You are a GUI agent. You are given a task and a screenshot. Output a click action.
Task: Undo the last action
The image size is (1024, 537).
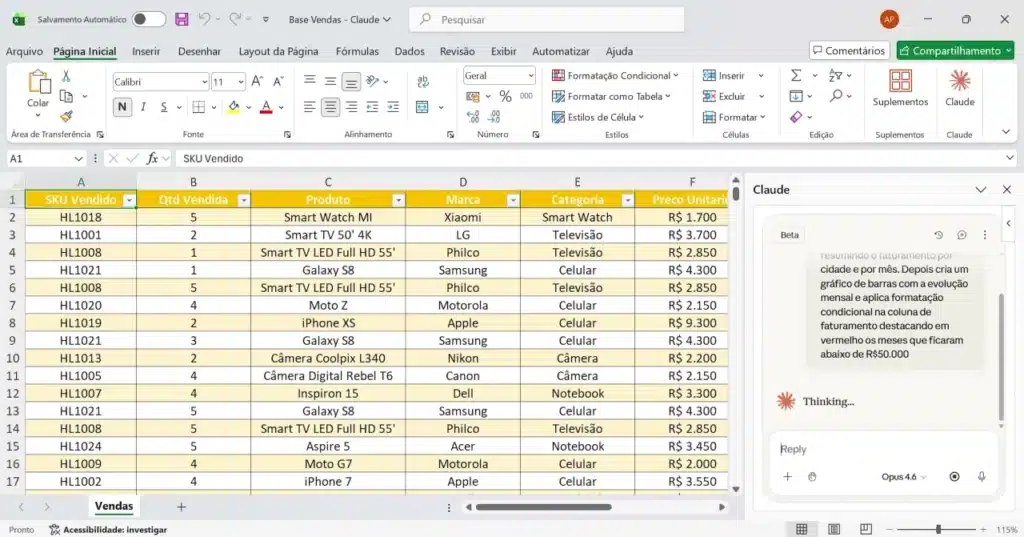(x=204, y=20)
